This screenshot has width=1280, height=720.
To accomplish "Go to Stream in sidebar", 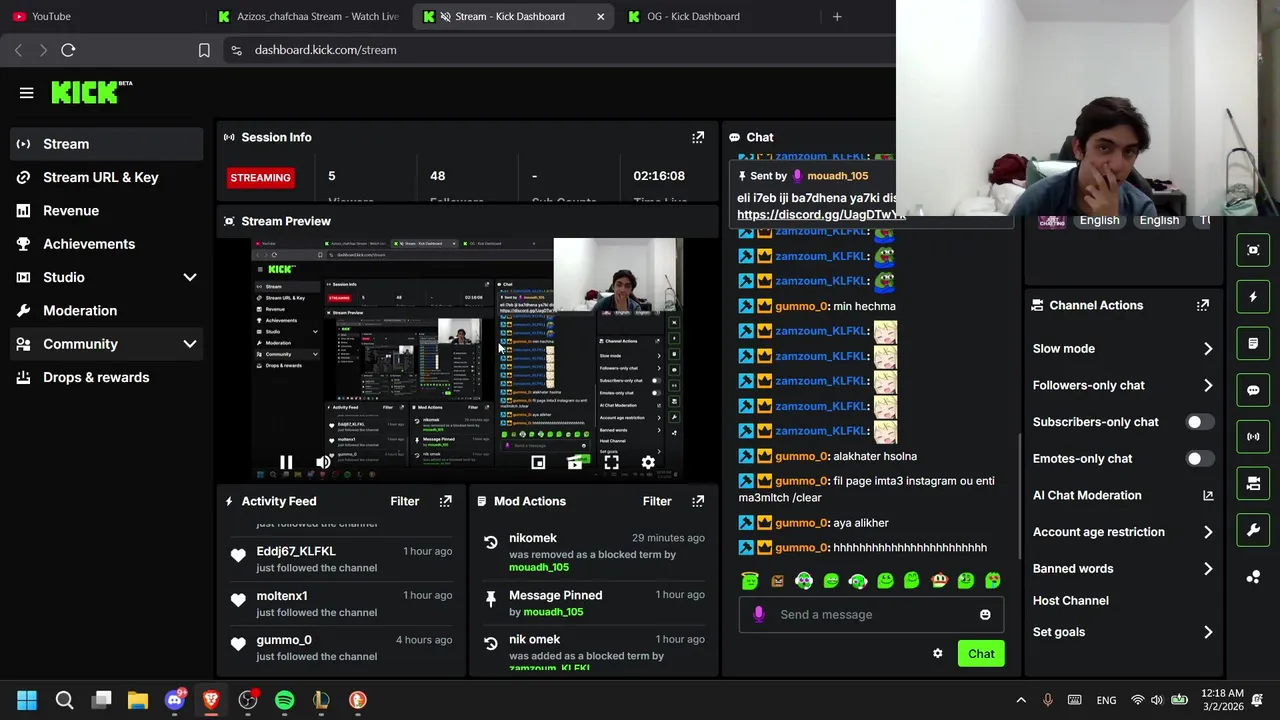I will [108, 144].
